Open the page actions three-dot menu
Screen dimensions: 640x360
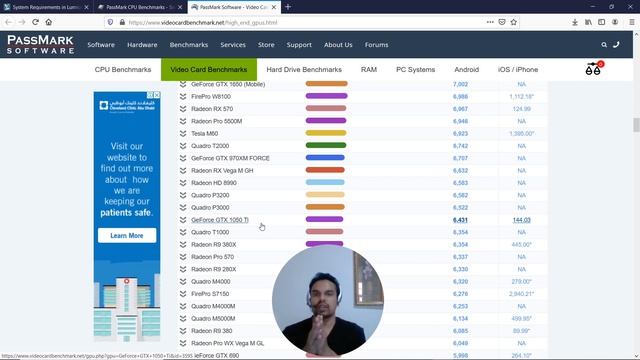(490, 22)
